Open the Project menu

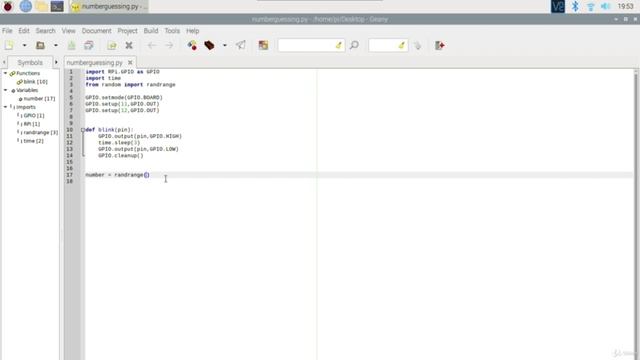tap(127, 31)
